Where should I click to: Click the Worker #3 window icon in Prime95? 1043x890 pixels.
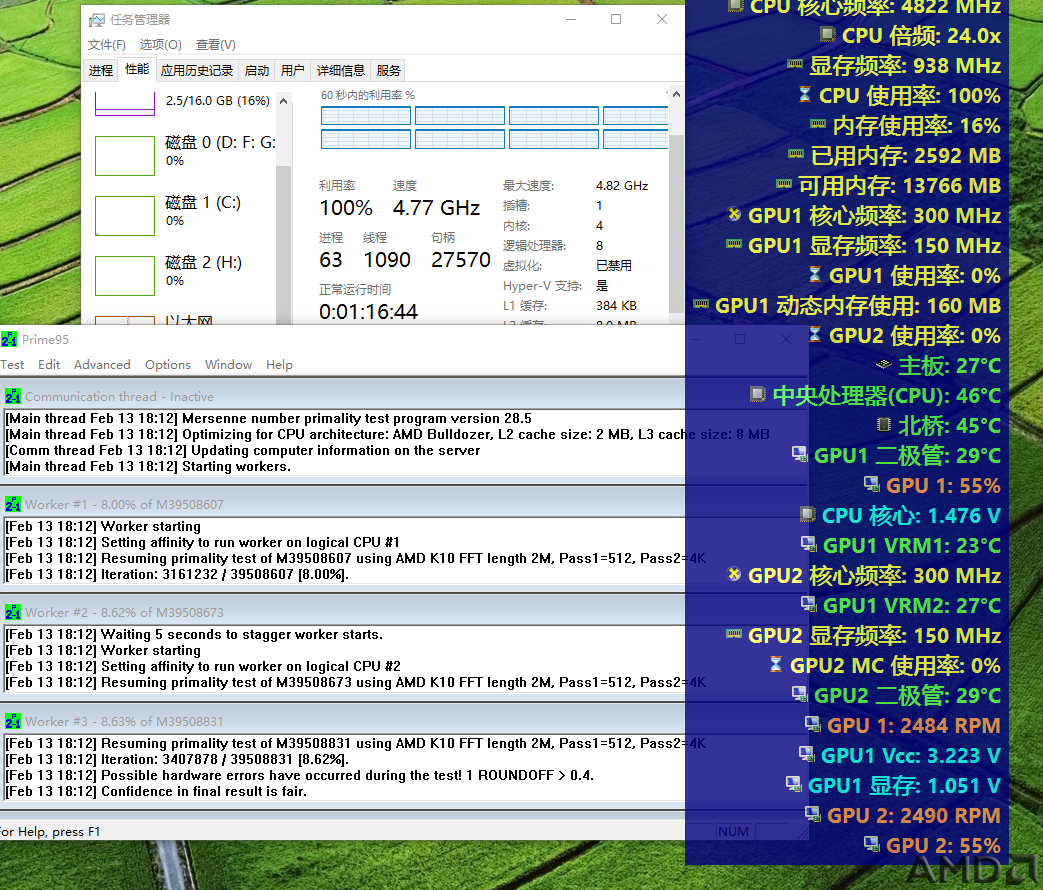tap(13, 721)
